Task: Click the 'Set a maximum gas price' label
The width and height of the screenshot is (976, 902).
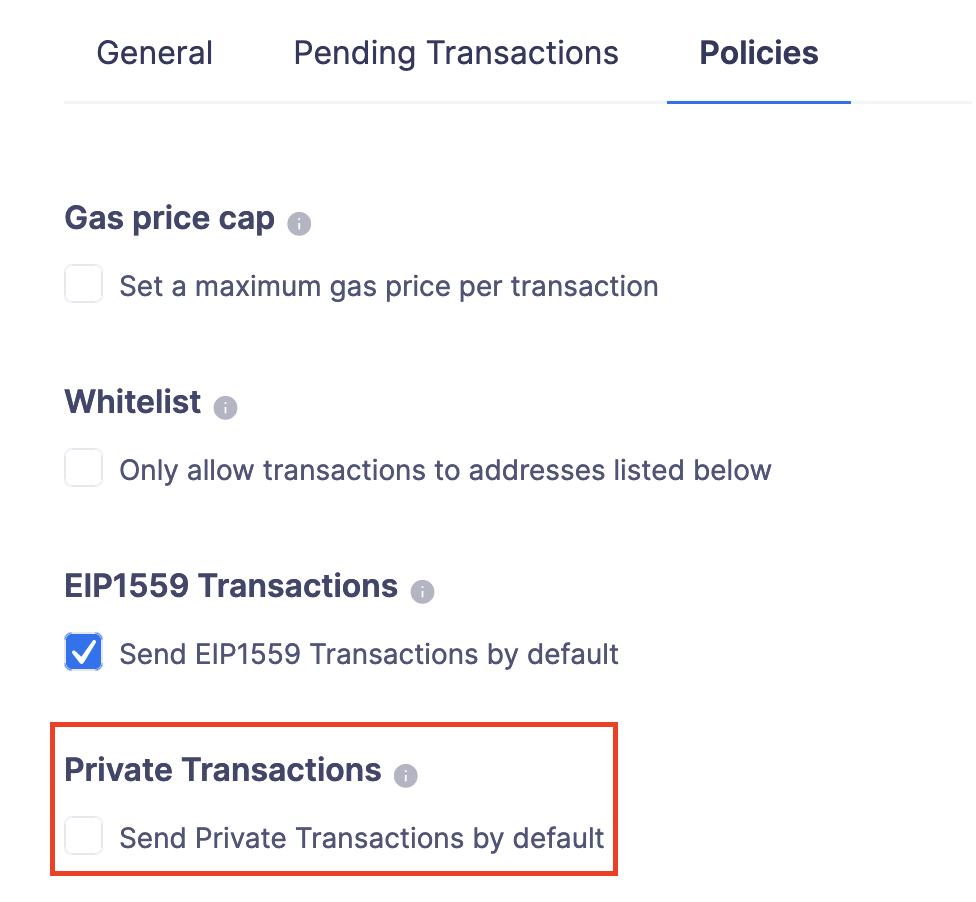Action: [389, 286]
